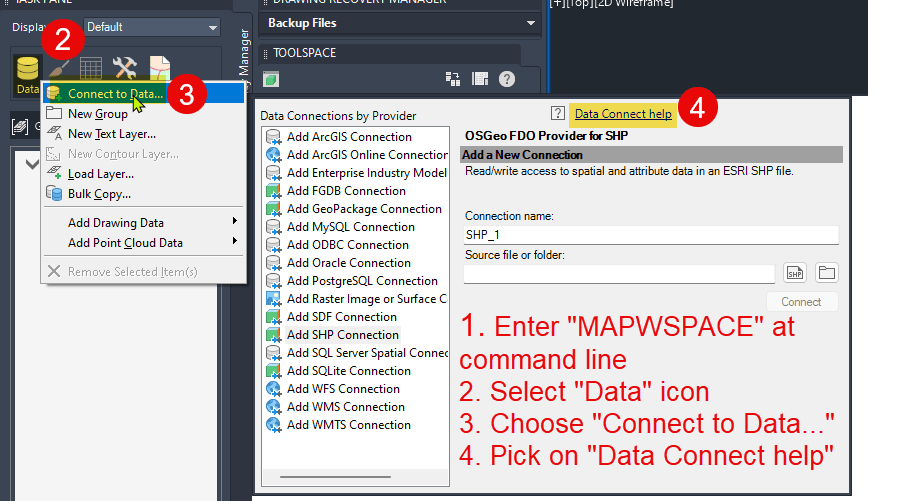
Task: Select Add Oracle Connection provider
Action: pos(349,263)
